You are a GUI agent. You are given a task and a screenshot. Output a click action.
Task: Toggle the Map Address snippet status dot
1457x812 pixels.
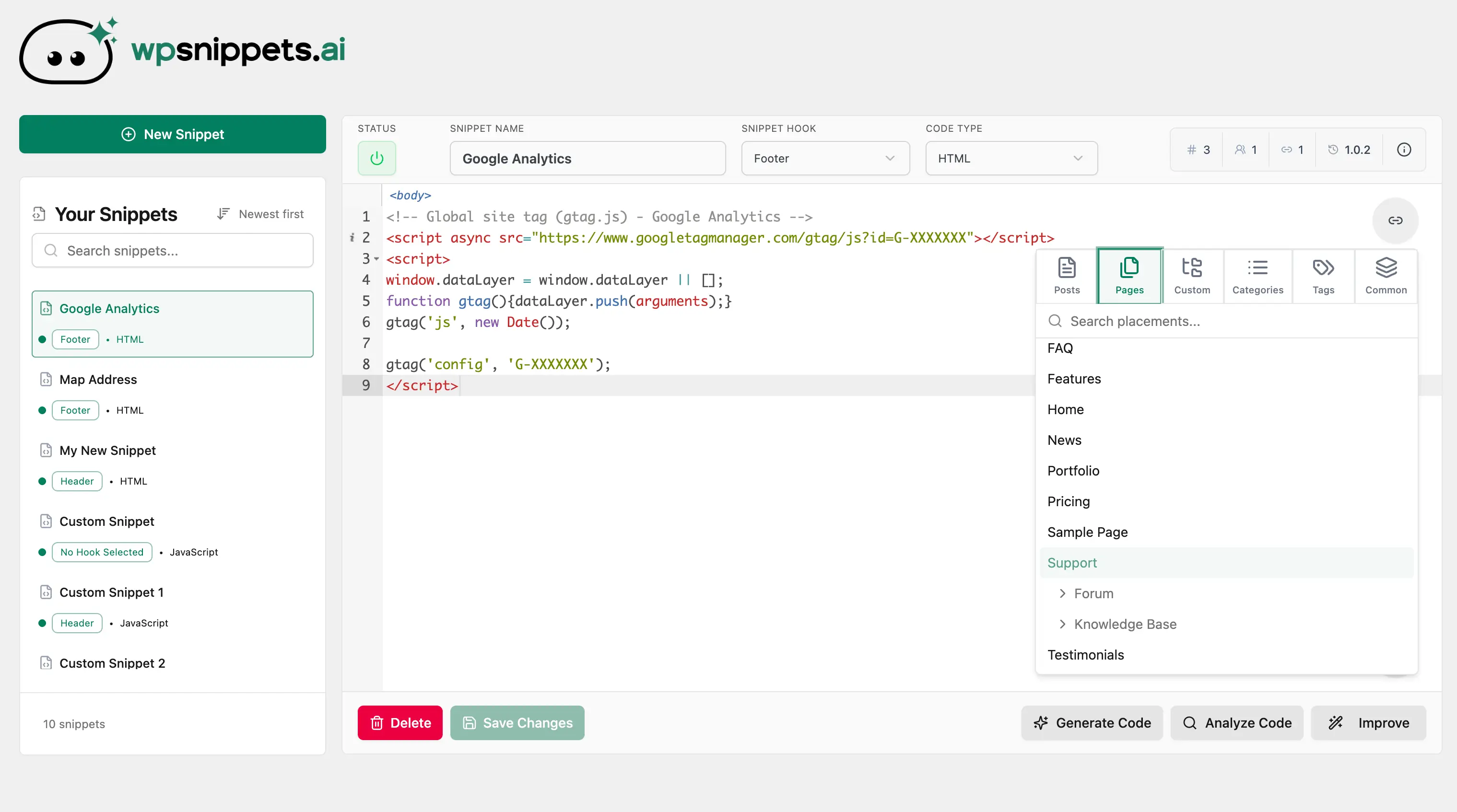41,410
